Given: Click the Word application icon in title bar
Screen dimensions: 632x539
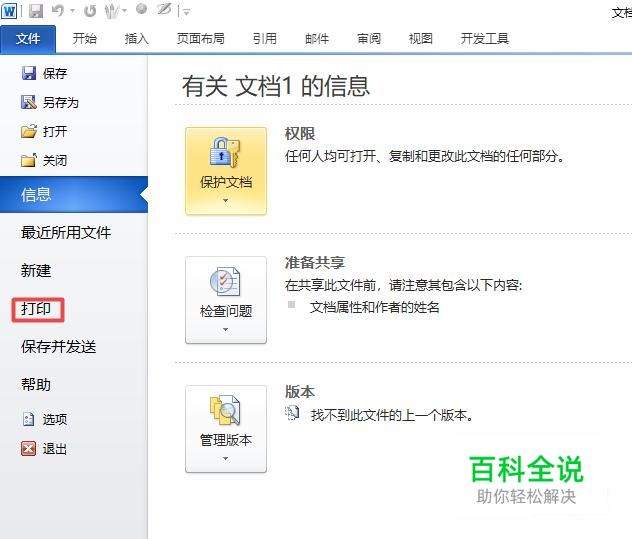Looking at the screenshot, I should click(x=9, y=10).
